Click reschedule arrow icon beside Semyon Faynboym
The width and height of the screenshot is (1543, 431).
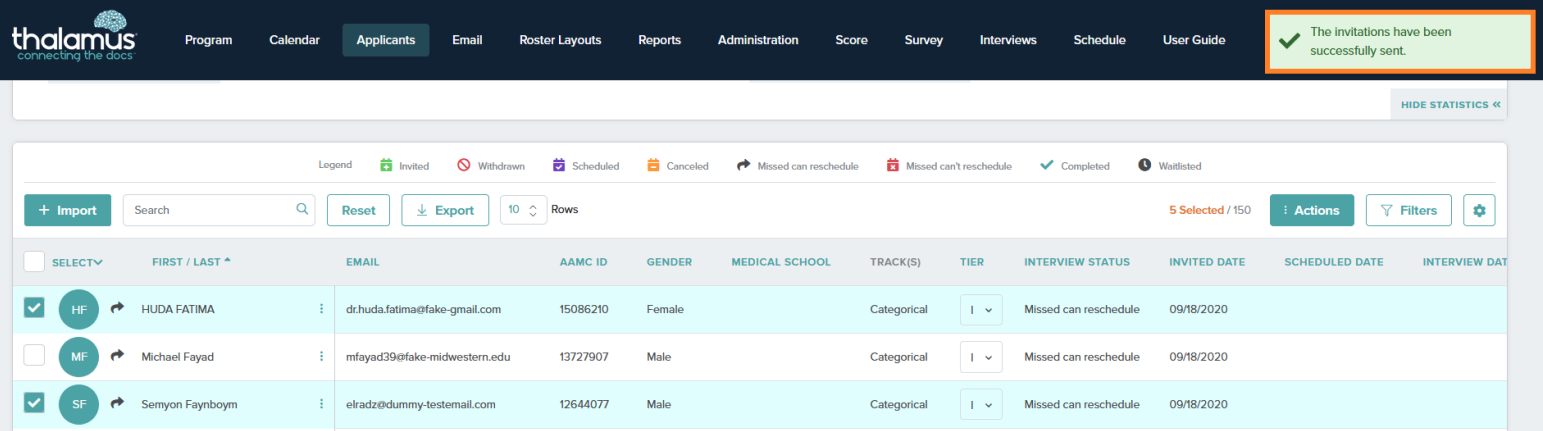pos(117,403)
